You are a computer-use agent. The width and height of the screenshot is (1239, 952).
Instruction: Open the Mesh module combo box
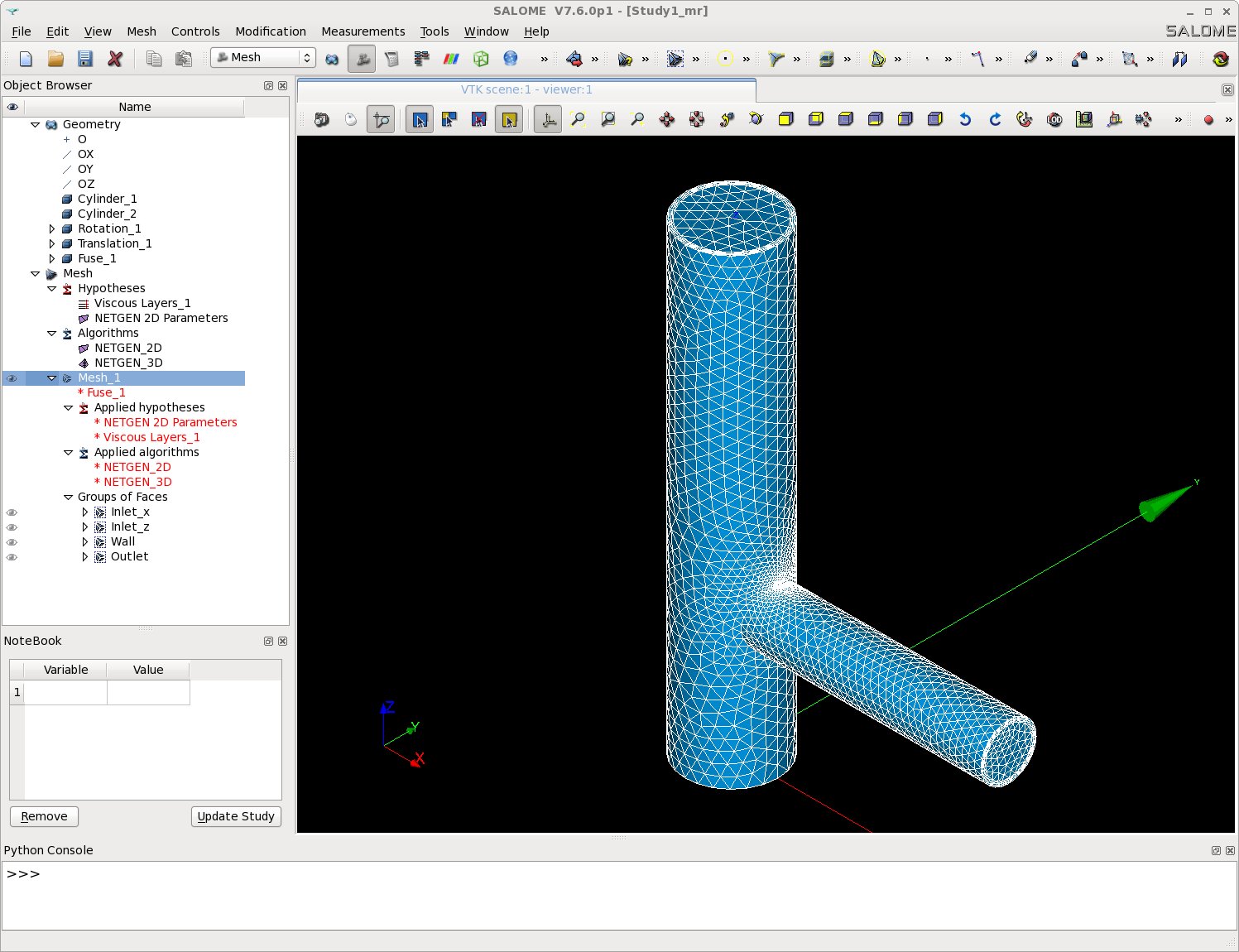tap(263, 57)
